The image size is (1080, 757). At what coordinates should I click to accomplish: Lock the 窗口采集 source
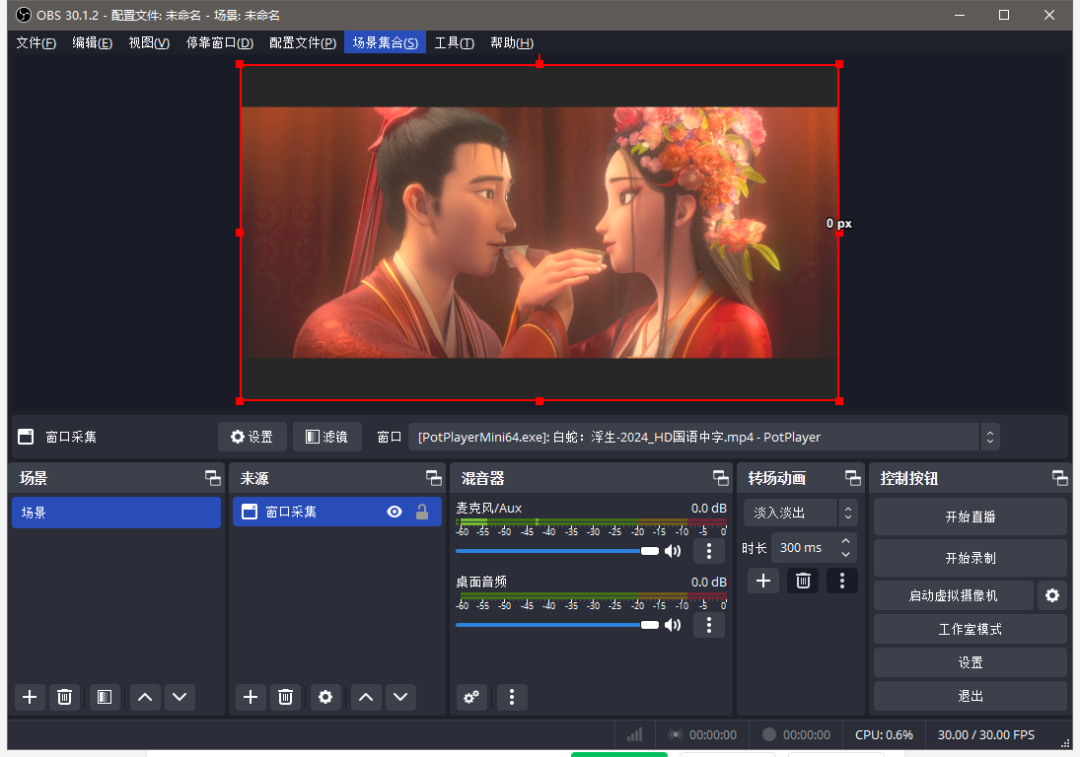pos(422,511)
